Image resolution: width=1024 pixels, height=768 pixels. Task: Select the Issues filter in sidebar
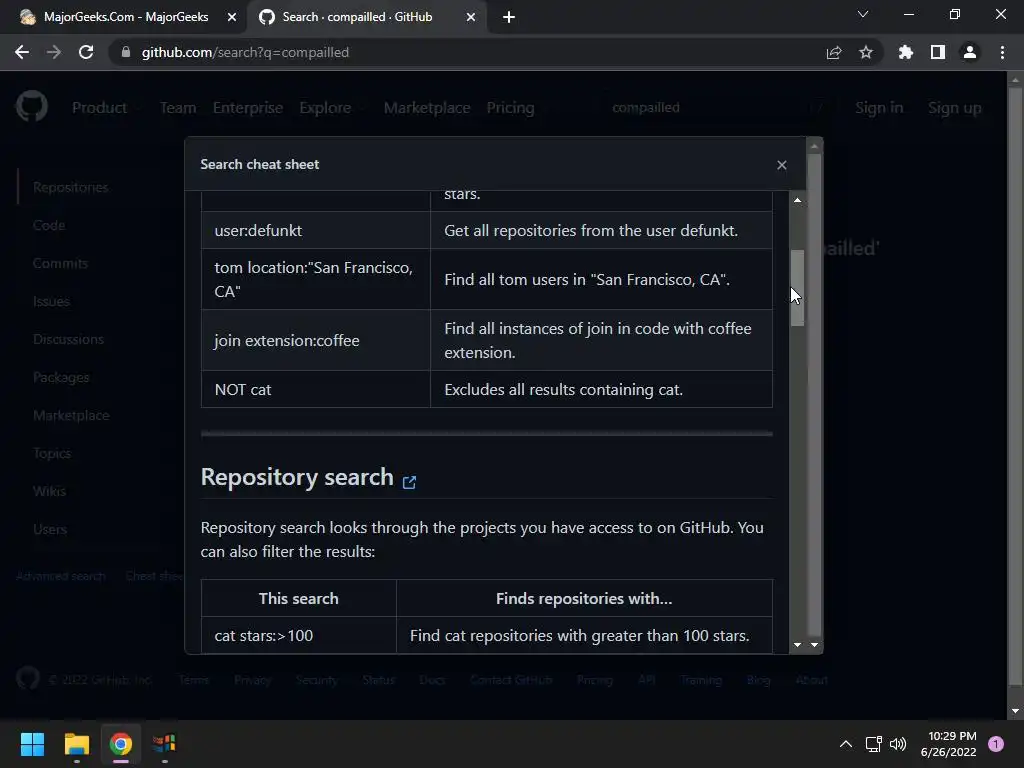click(51, 301)
